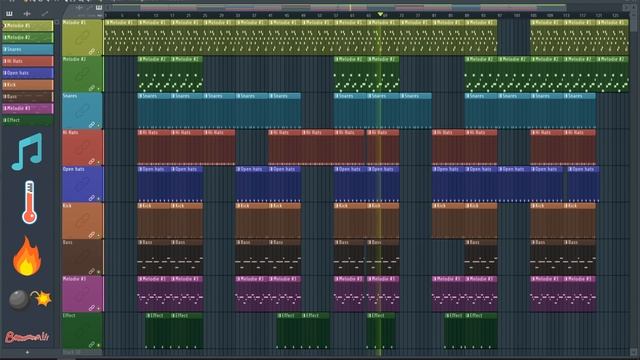Screen dimensions: 640x360
Task: Mute the Melodie #3 playlist track
Action: point(99,309)
